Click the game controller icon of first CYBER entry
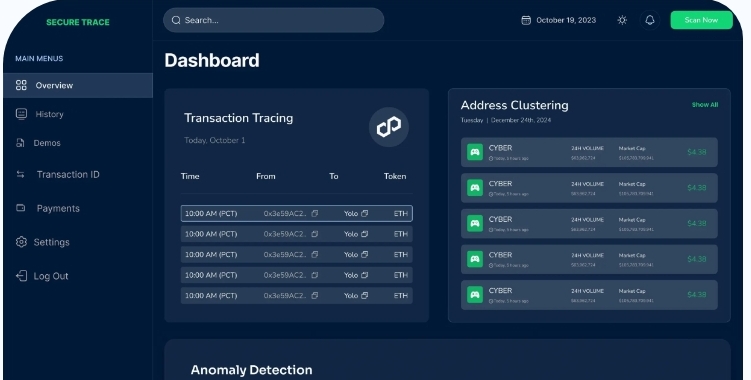Screen dimensions: 751x380 coord(475,152)
